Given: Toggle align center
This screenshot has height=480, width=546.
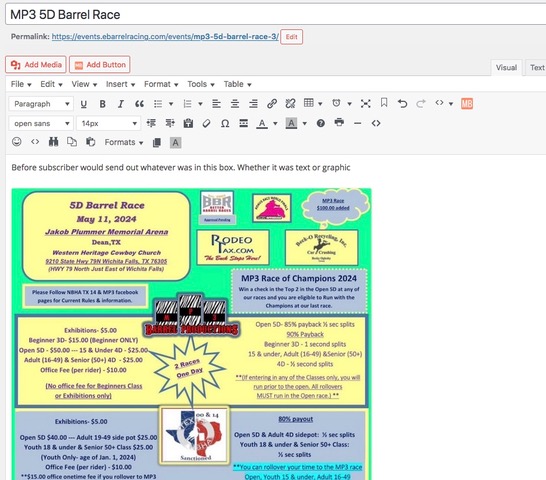Looking at the screenshot, I should pos(235,103).
